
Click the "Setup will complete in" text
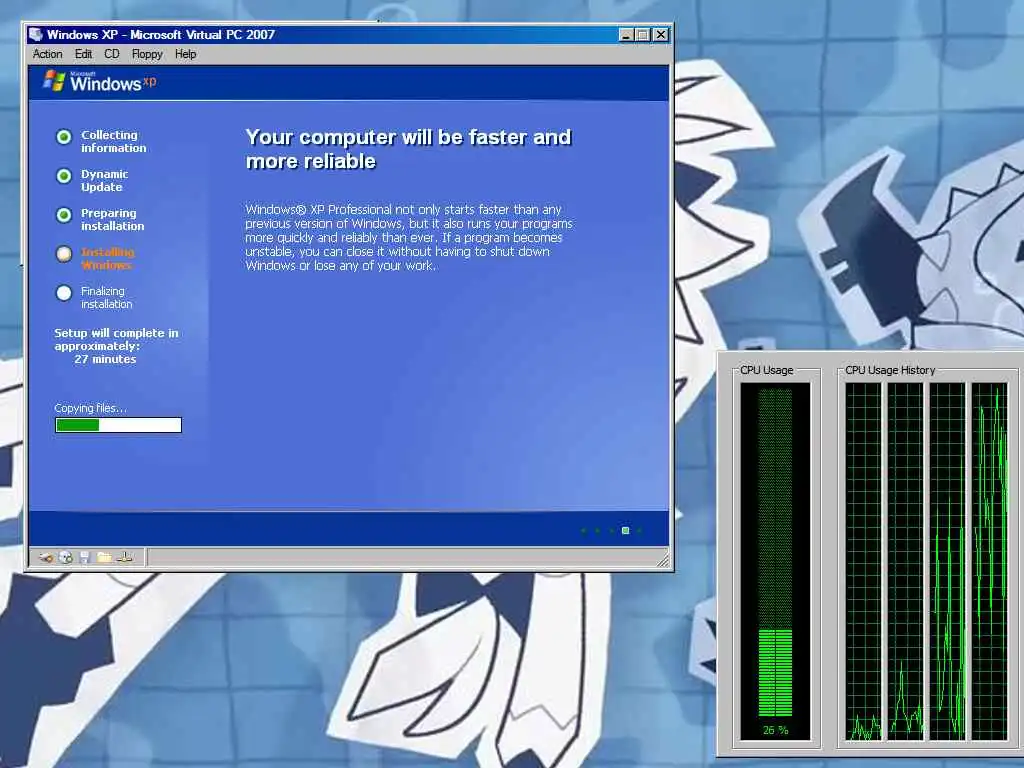[116, 333]
